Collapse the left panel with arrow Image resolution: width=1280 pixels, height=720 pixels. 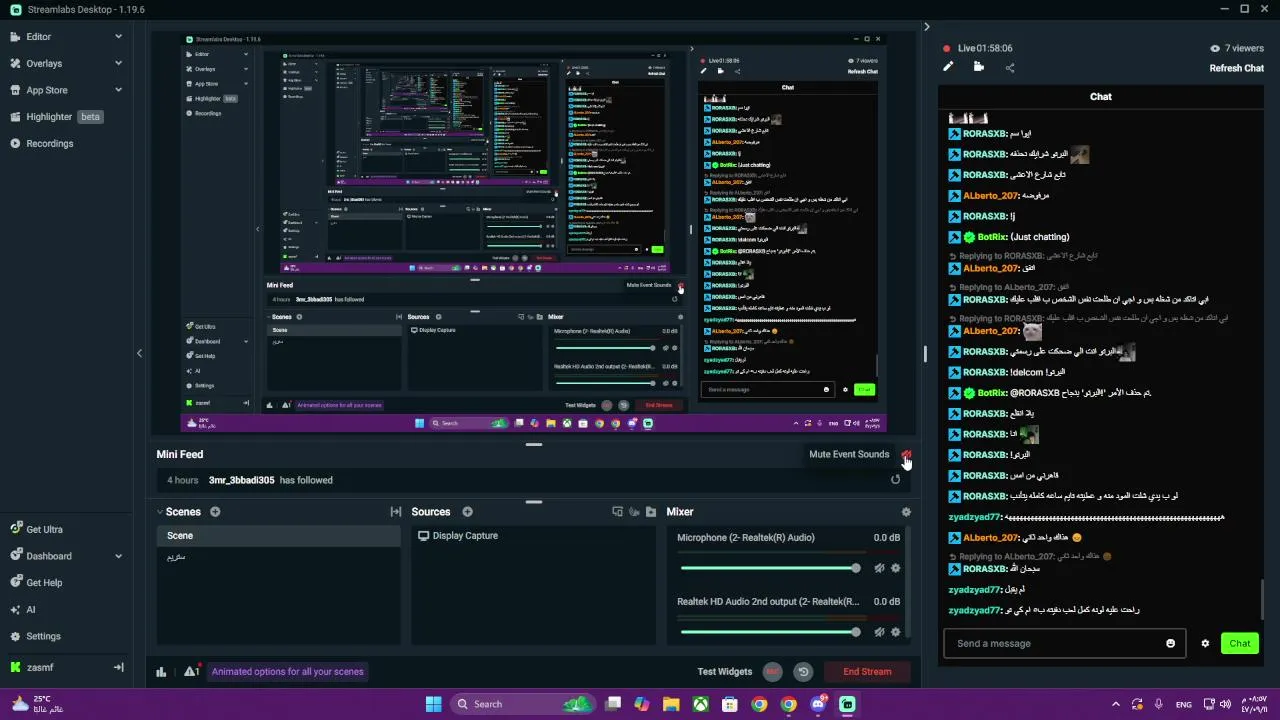140,353
